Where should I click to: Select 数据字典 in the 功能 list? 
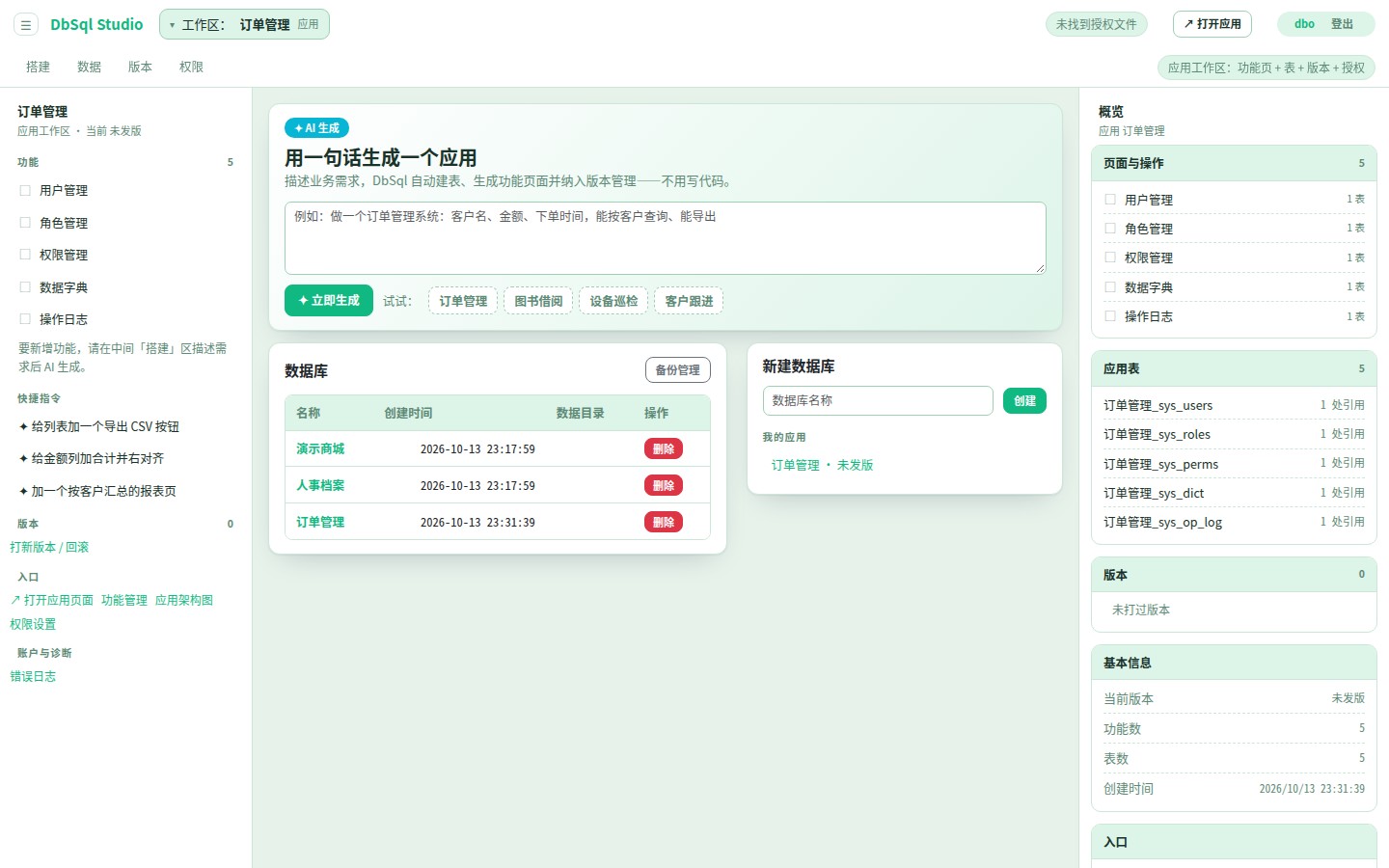coord(126,287)
